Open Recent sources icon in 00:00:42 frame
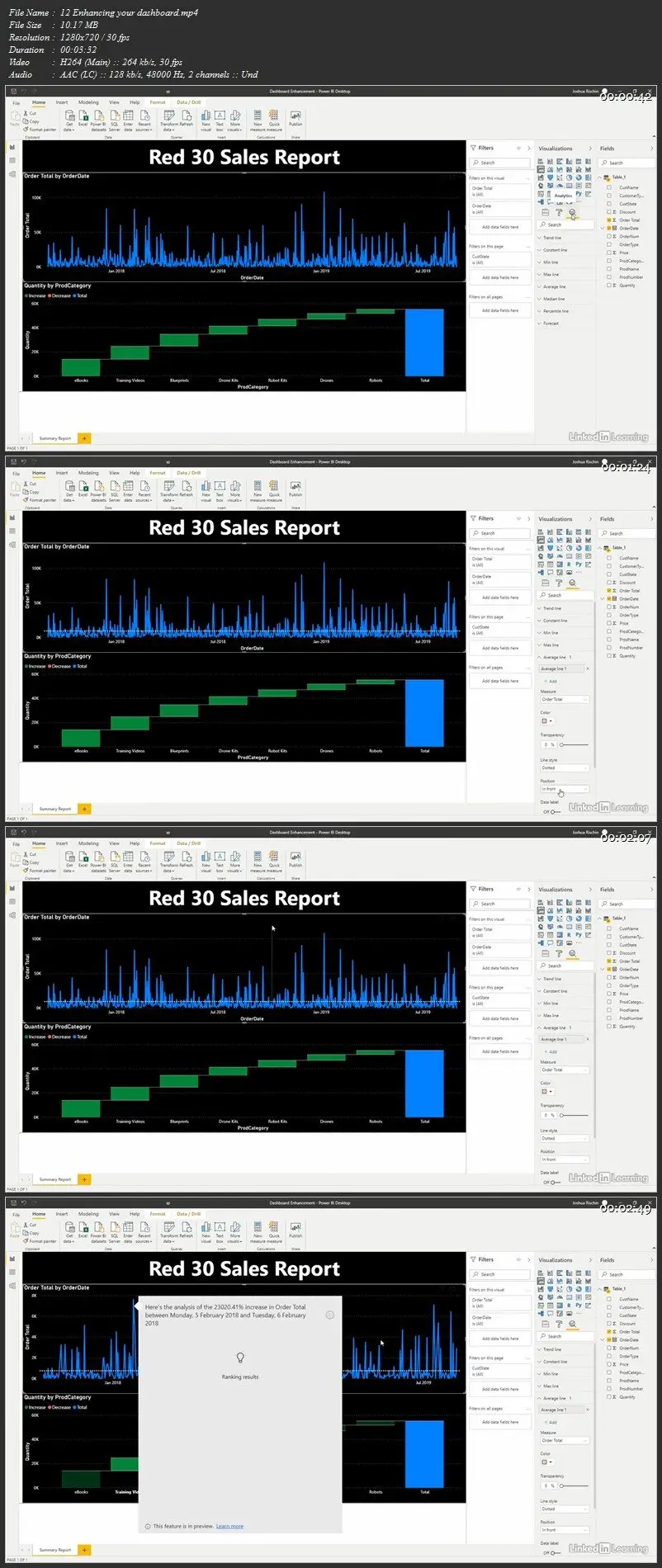 [x=144, y=116]
